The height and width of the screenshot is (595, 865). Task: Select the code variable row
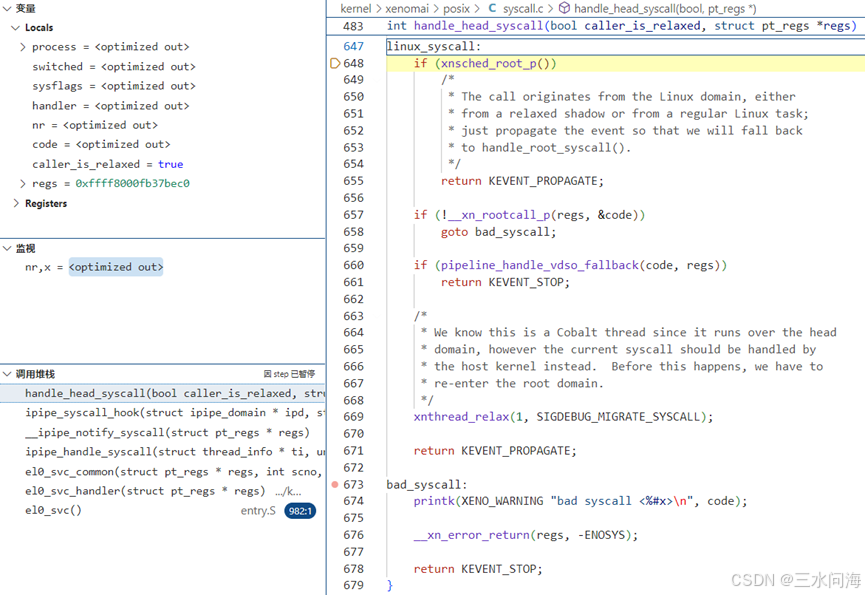(163, 144)
